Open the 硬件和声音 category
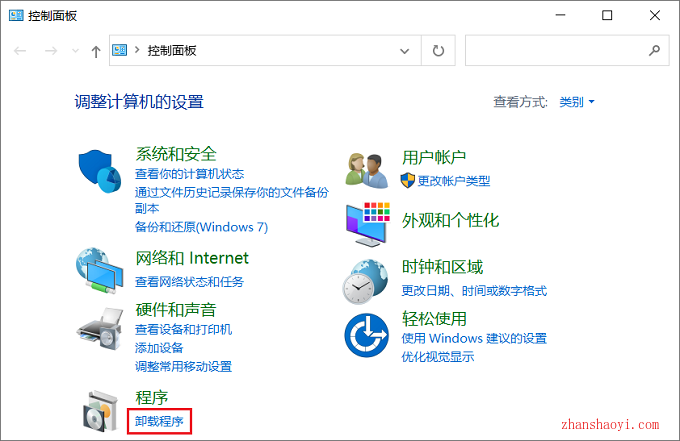Screen dimensions: 680x441 pos(176,310)
